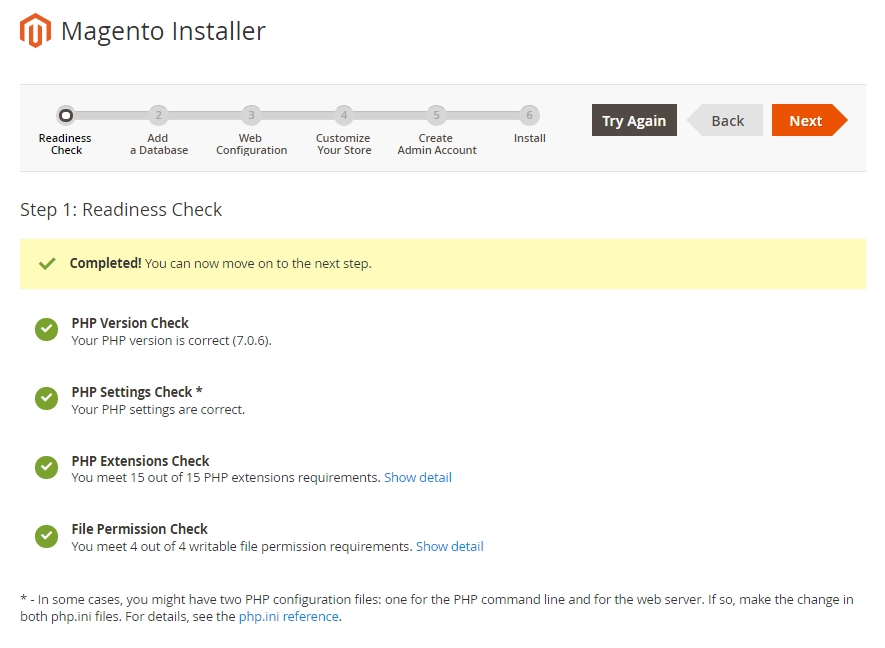Click the Step 1: Readiness Check heading
Viewport: 885px width, 648px height.
click(x=121, y=210)
